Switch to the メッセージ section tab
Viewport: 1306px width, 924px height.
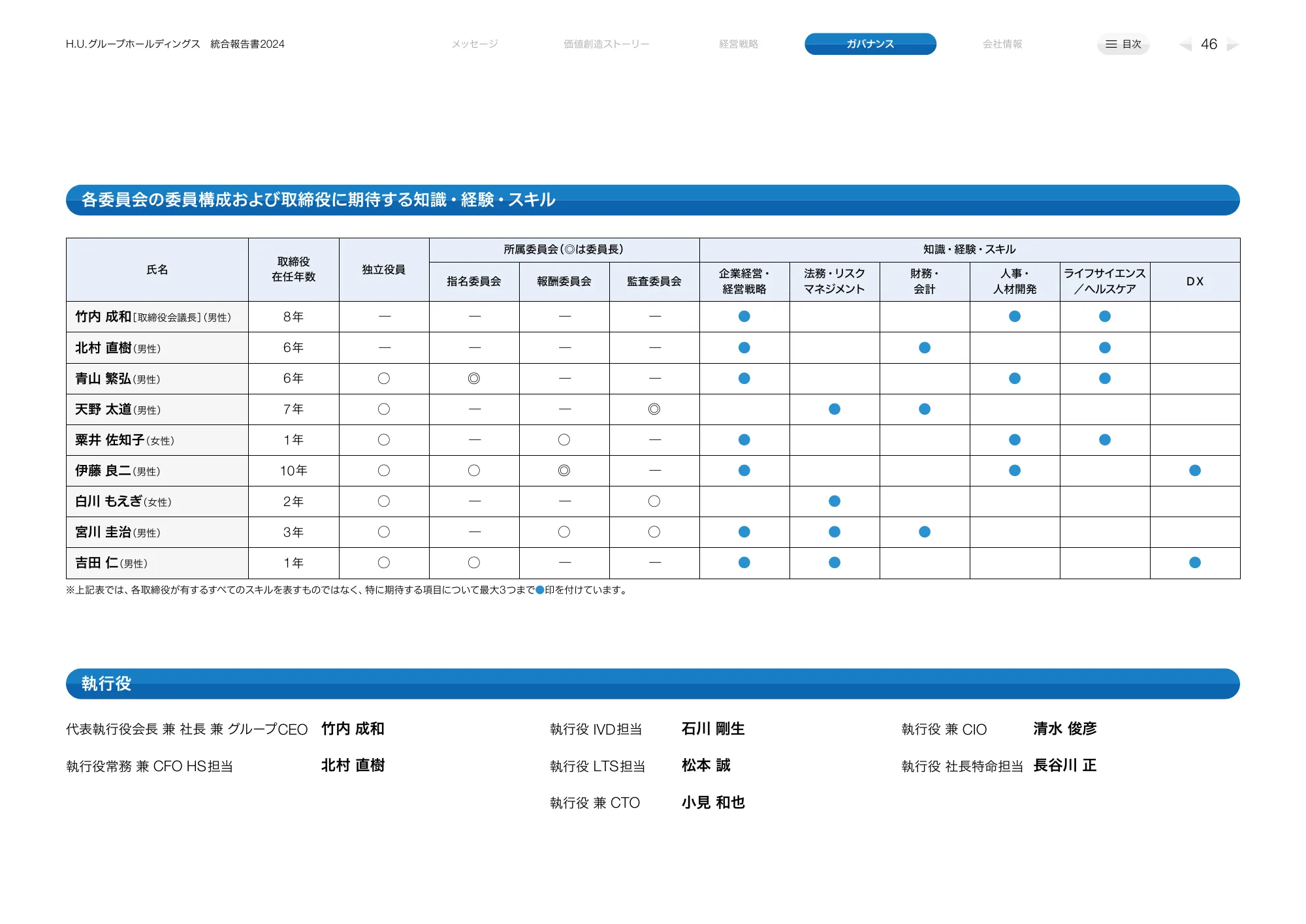pos(473,44)
